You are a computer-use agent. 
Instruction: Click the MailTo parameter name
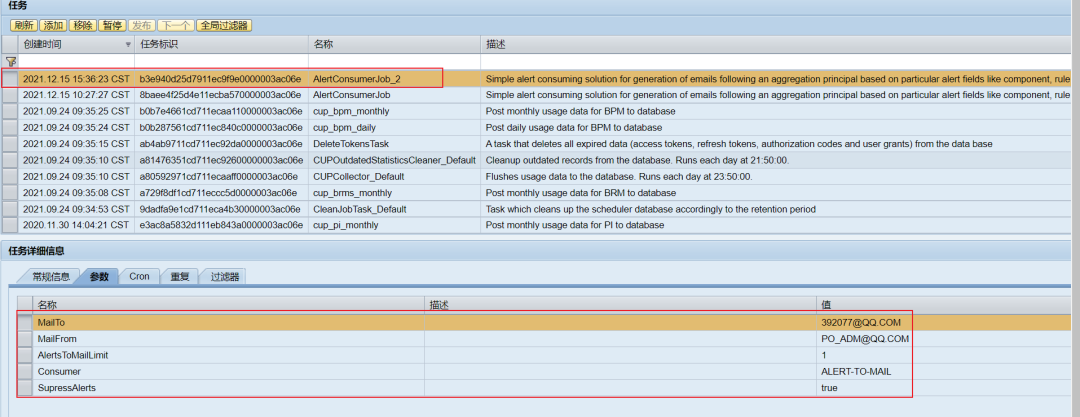51,322
